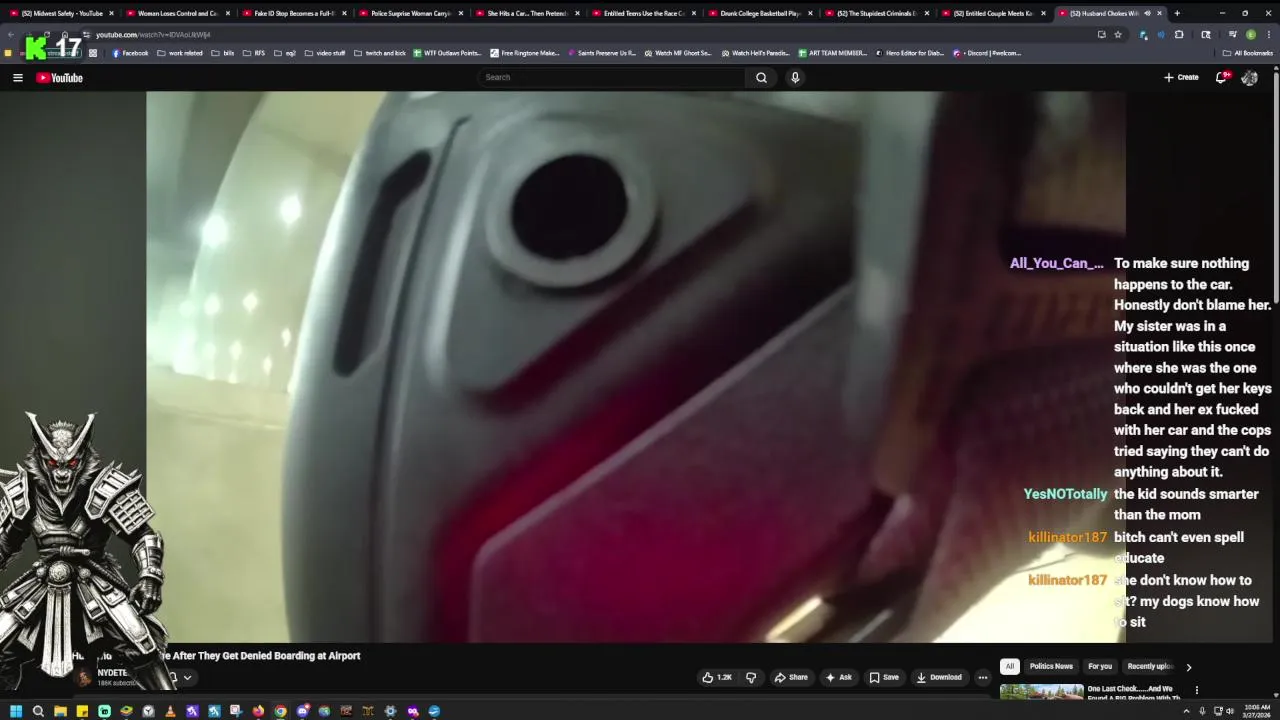This screenshot has width=1280, height=720.
Task: Open Windows Start menu
Action: (16, 711)
